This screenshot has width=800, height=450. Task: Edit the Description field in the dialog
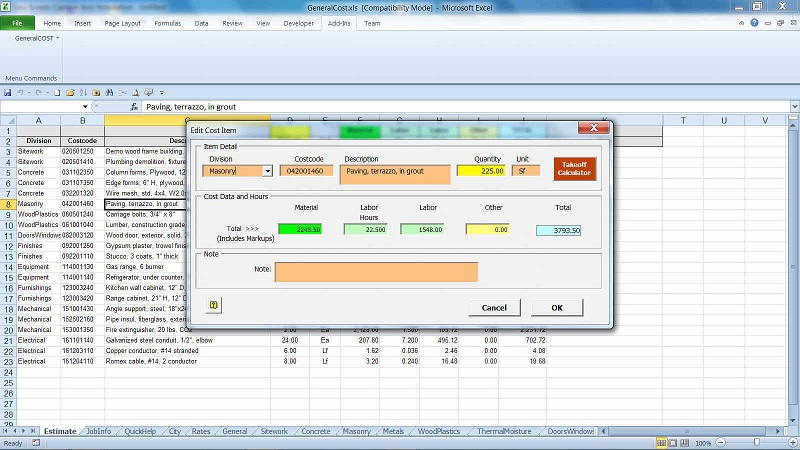(395, 174)
